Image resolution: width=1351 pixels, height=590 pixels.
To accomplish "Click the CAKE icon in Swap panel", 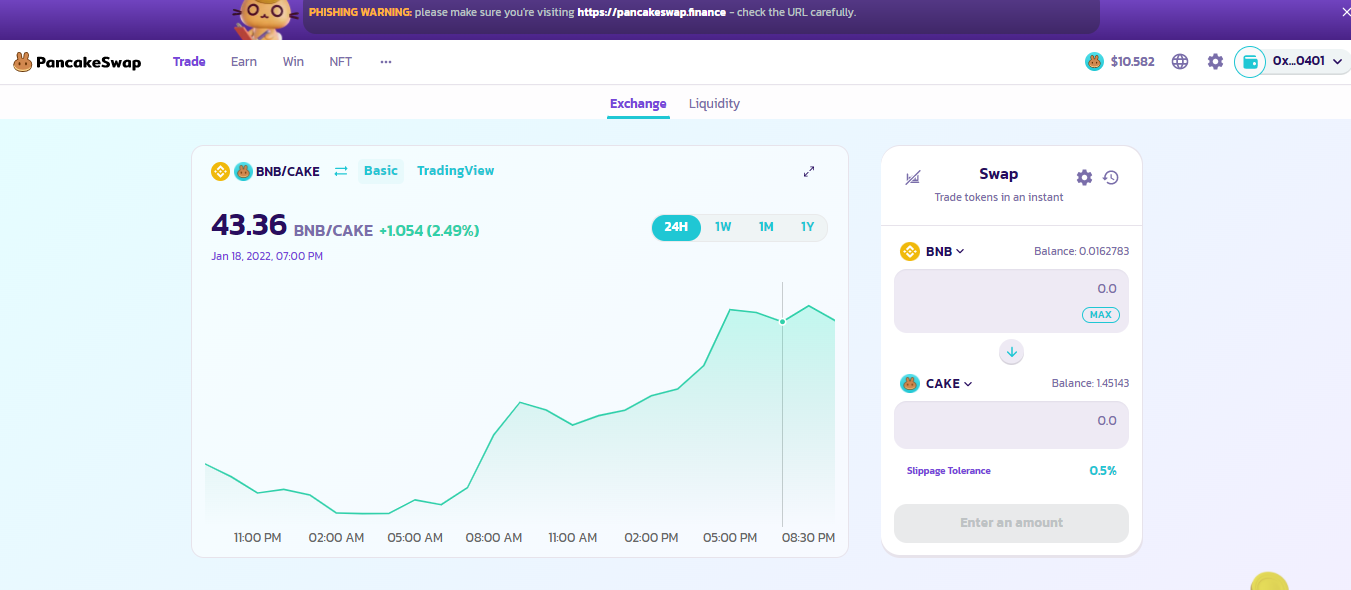I will [910, 383].
